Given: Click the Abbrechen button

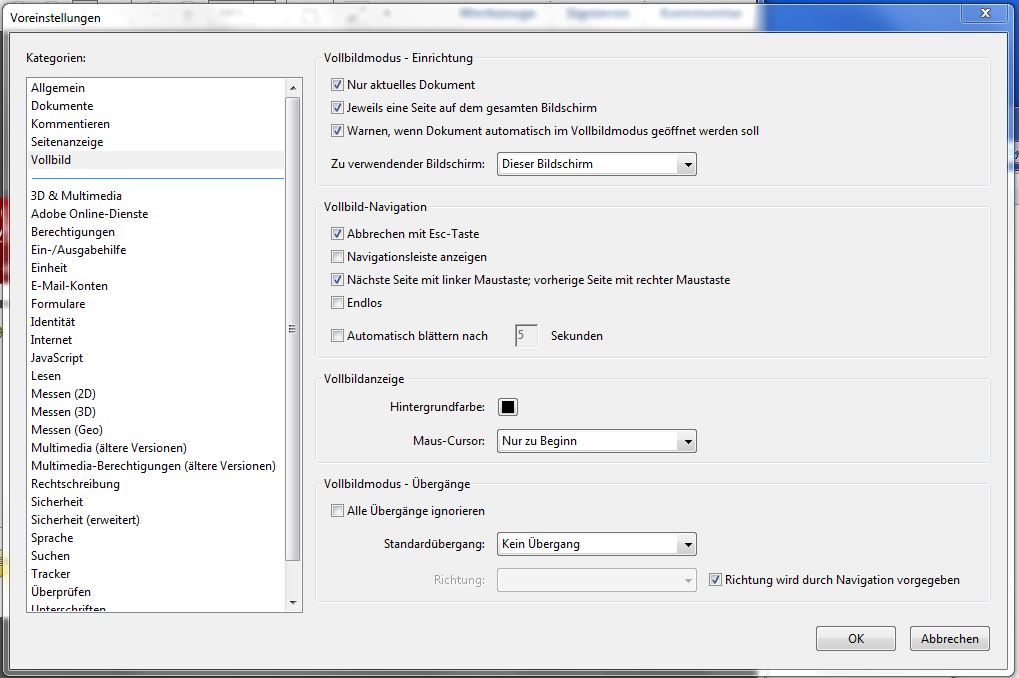Looking at the screenshot, I should (x=949, y=638).
